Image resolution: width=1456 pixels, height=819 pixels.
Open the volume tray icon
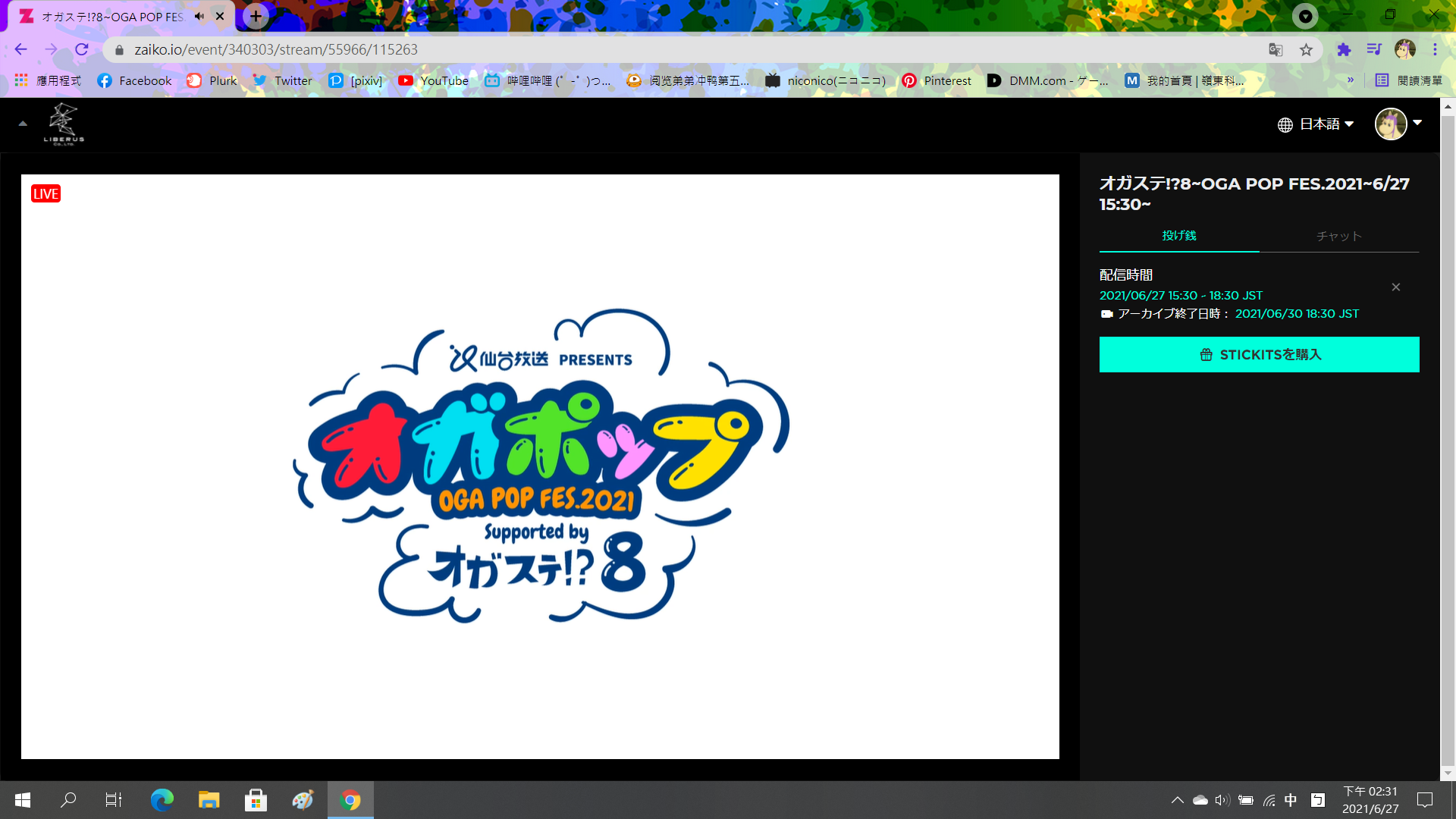click(x=1222, y=800)
